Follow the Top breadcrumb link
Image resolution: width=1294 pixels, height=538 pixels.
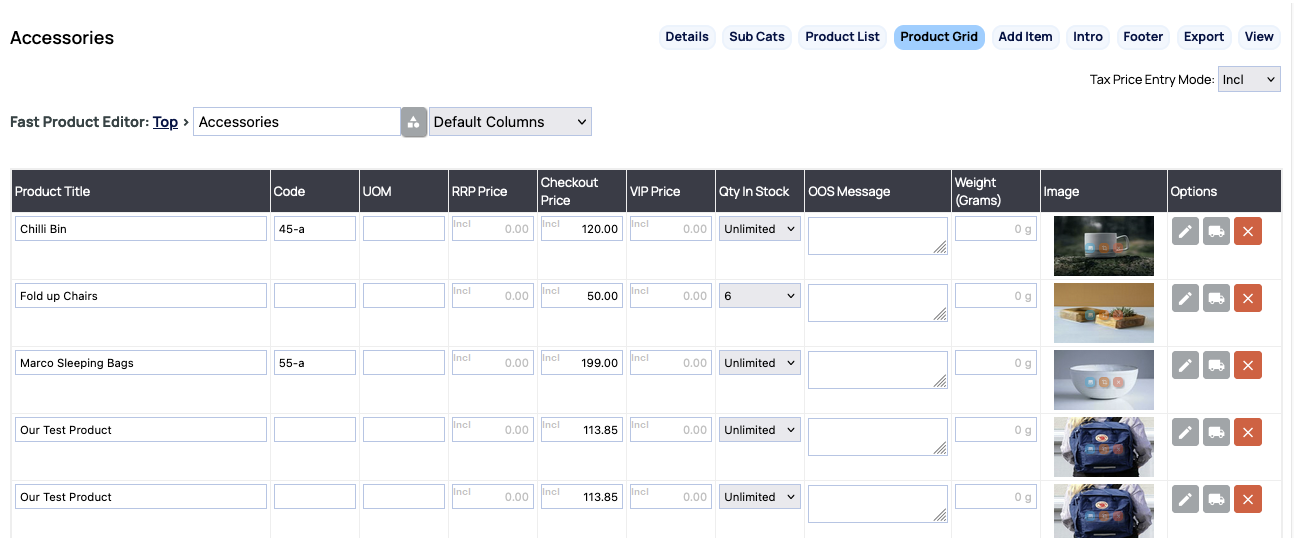[165, 122]
